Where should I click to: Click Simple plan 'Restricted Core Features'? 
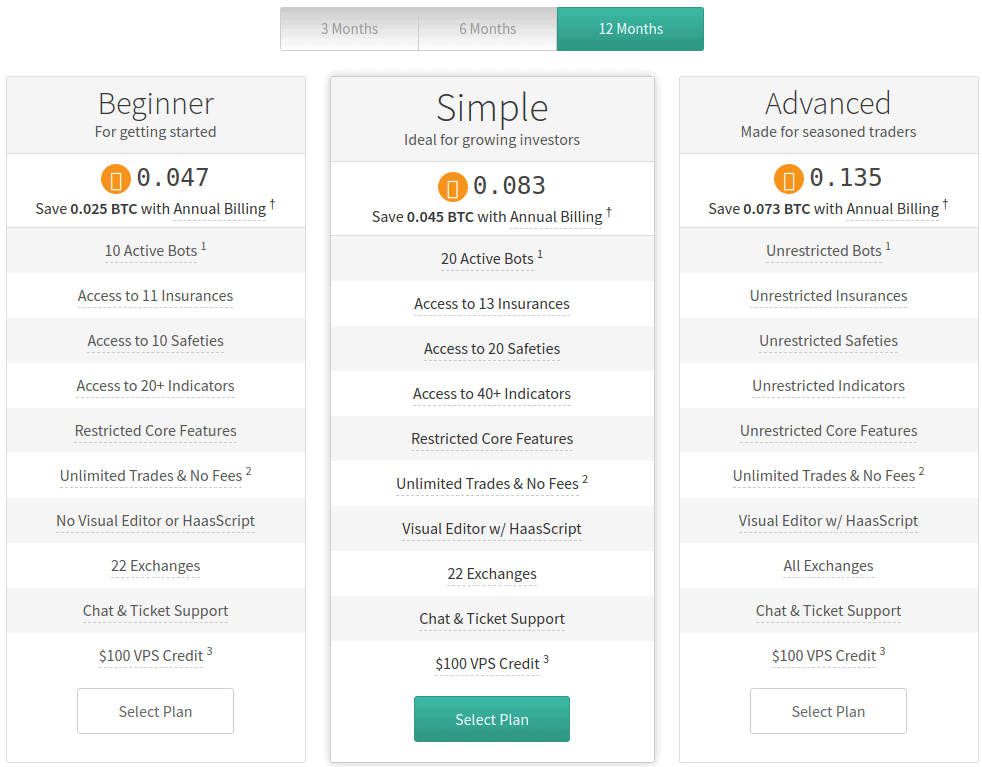(492, 440)
